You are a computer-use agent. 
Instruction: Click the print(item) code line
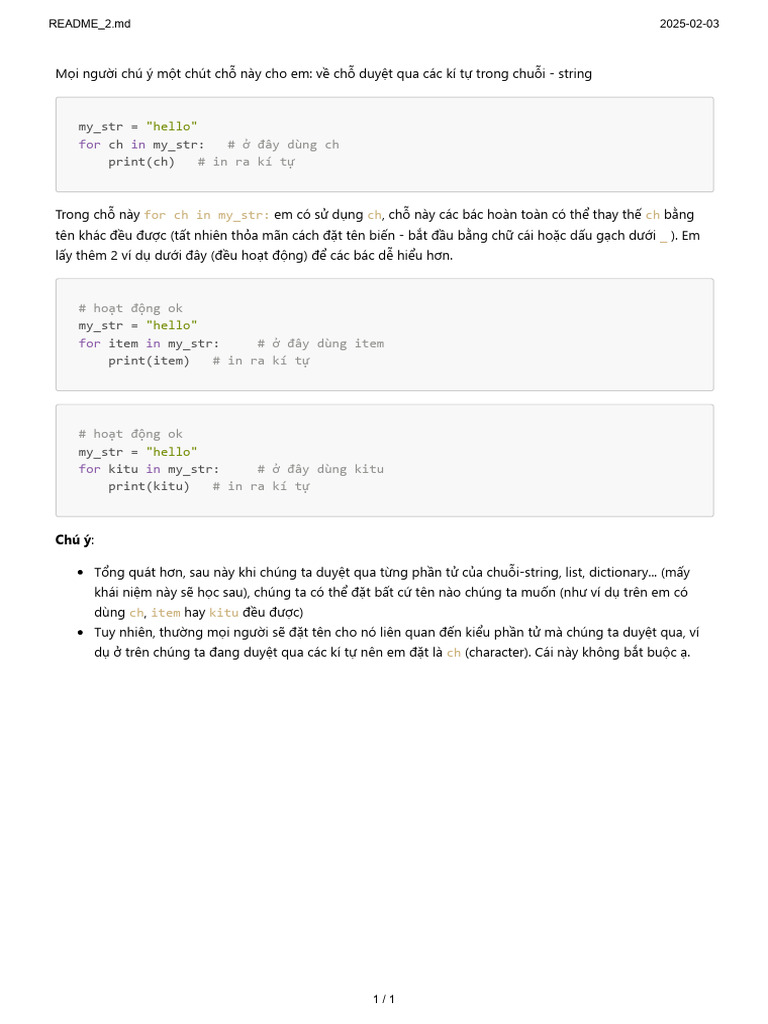pyautogui.click(x=148, y=360)
